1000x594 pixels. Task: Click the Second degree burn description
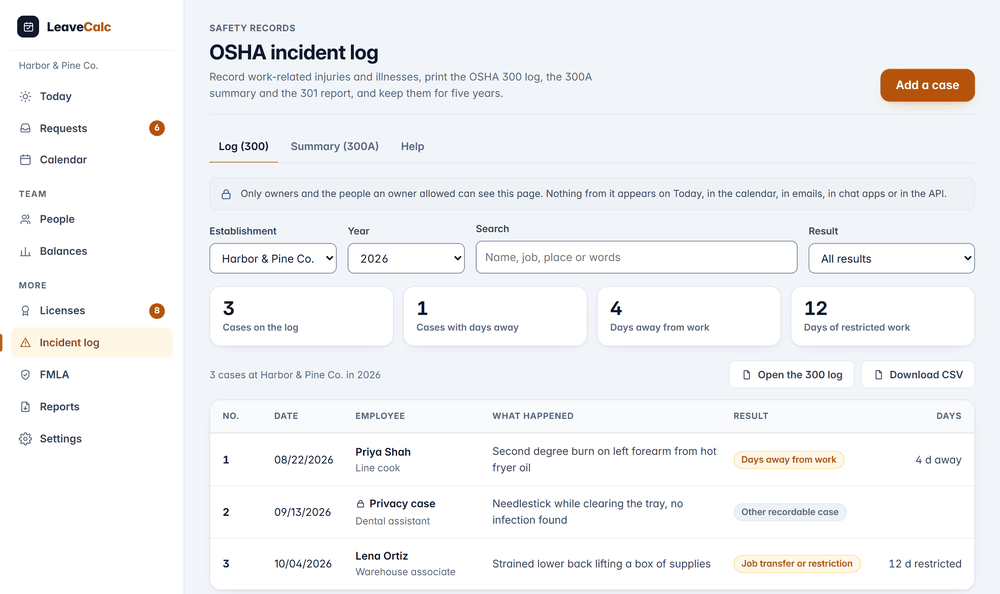point(605,459)
